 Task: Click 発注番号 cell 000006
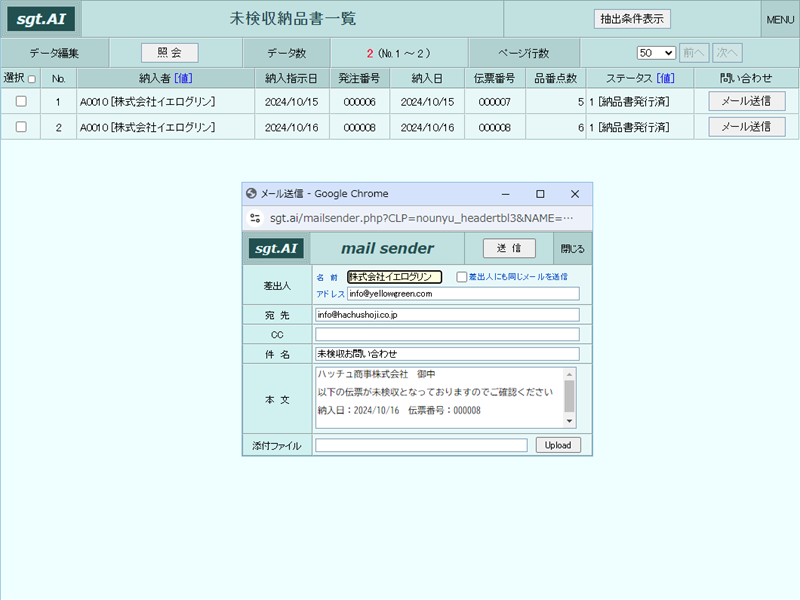tap(359, 102)
